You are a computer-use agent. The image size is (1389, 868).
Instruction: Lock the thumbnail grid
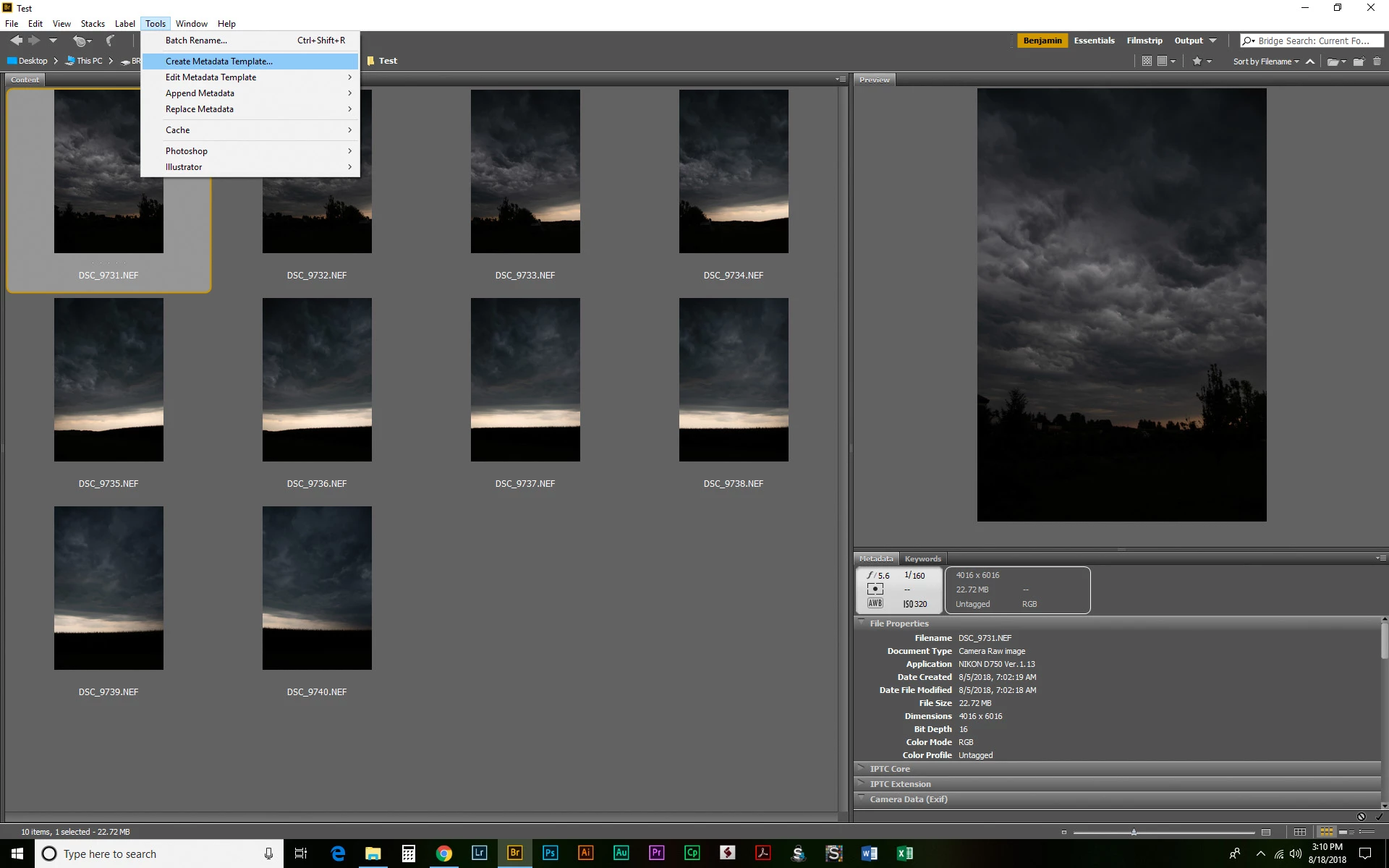click(1300, 832)
